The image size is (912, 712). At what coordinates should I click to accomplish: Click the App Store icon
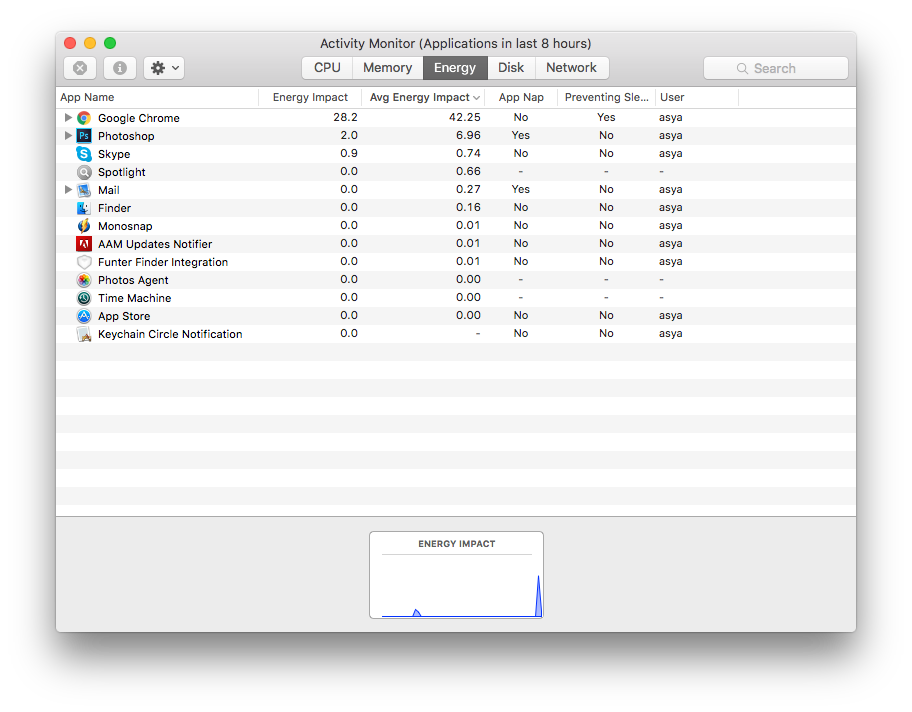pos(84,316)
